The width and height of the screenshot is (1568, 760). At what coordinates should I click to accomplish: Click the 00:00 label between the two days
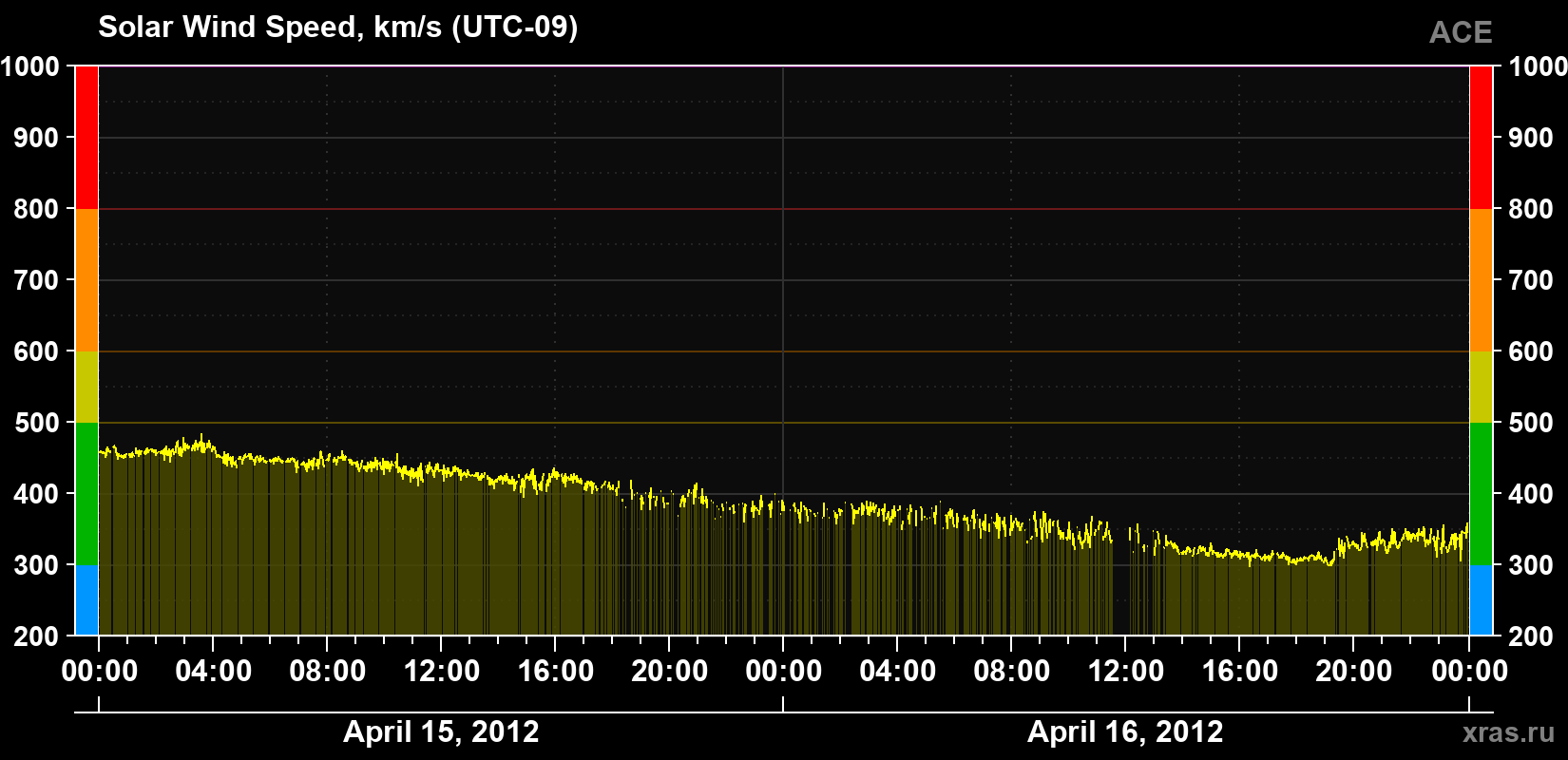pos(783,672)
